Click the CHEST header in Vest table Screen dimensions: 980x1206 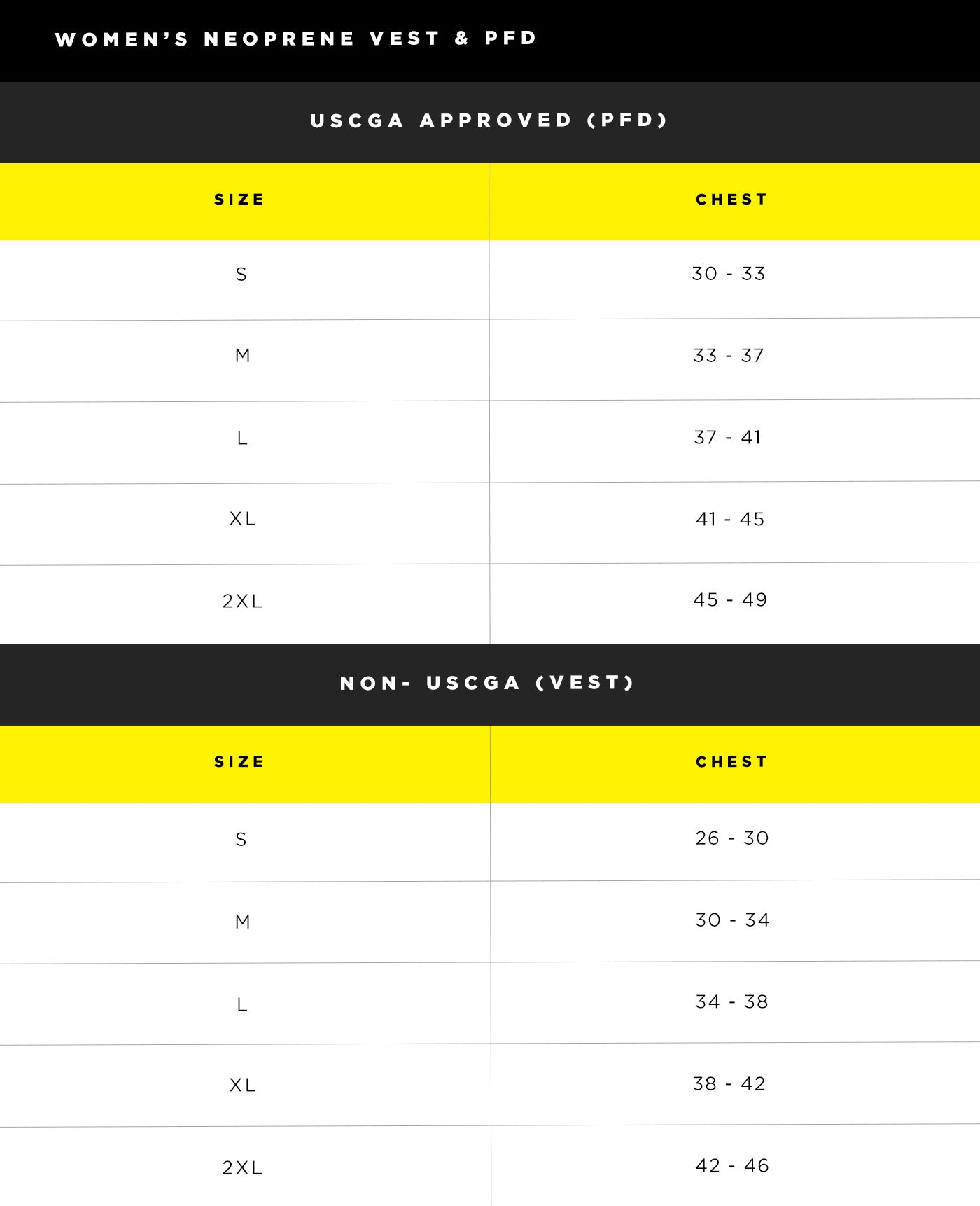[731, 762]
